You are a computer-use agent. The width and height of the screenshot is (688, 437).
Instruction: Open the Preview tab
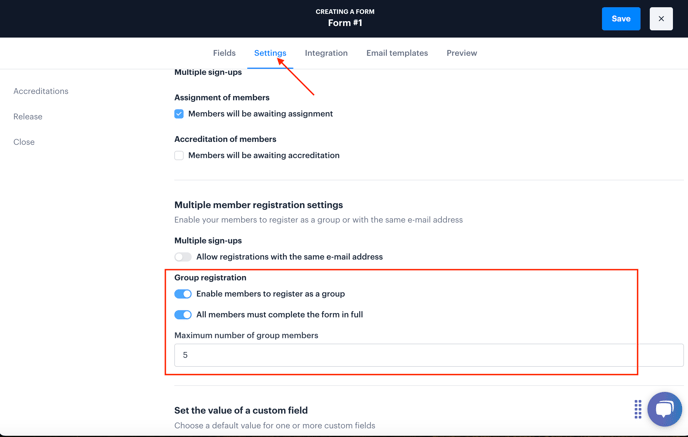click(462, 53)
